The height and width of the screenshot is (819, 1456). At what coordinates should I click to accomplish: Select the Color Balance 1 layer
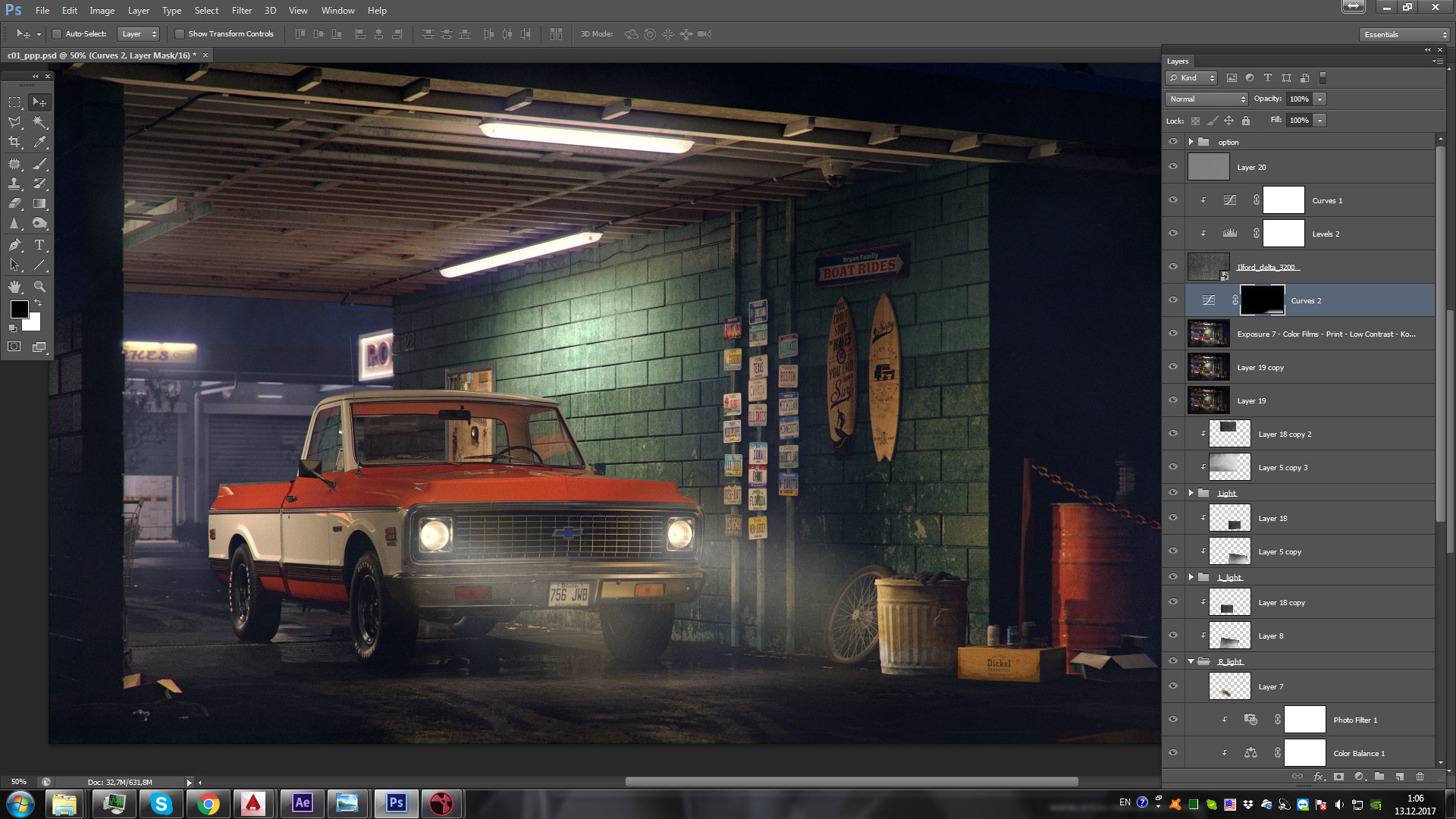[1310, 753]
